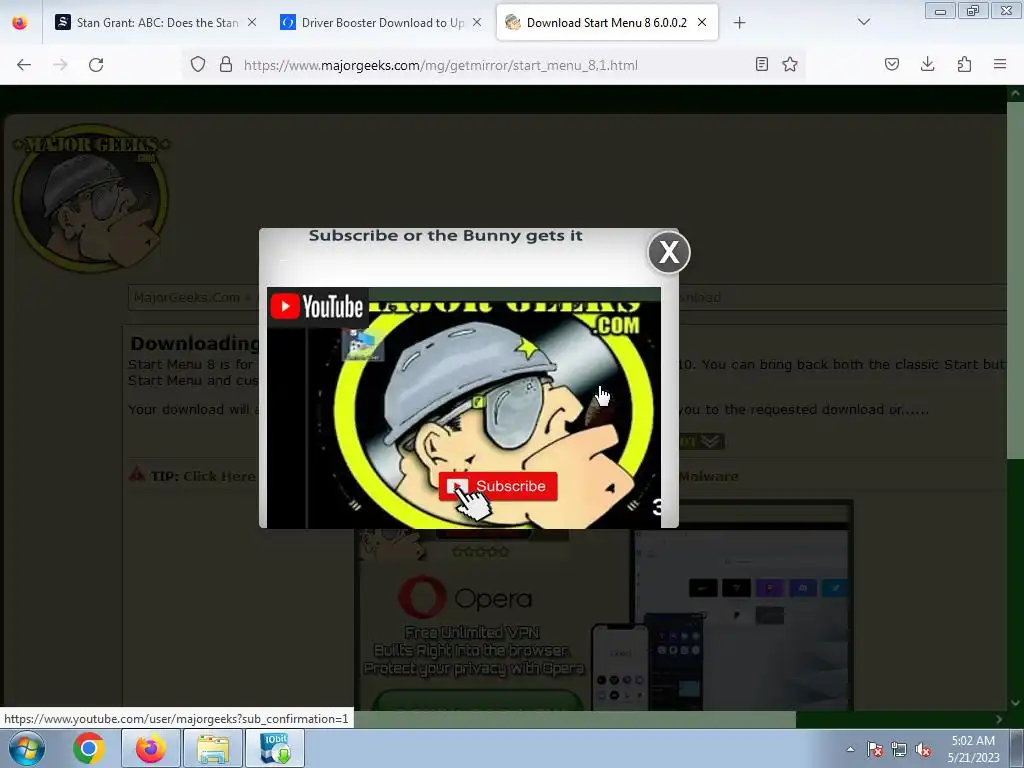1024x768 pixels.
Task: Go back with the browser back arrow
Action: (x=24, y=64)
